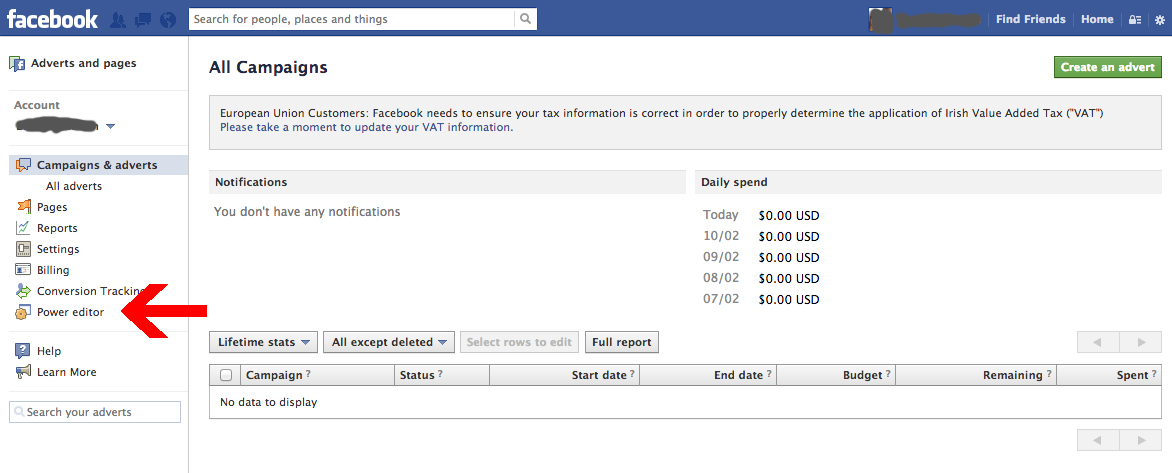The width and height of the screenshot is (1172, 473).
Task: Click the Reports chart icon
Action: pyautogui.click(x=24, y=228)
